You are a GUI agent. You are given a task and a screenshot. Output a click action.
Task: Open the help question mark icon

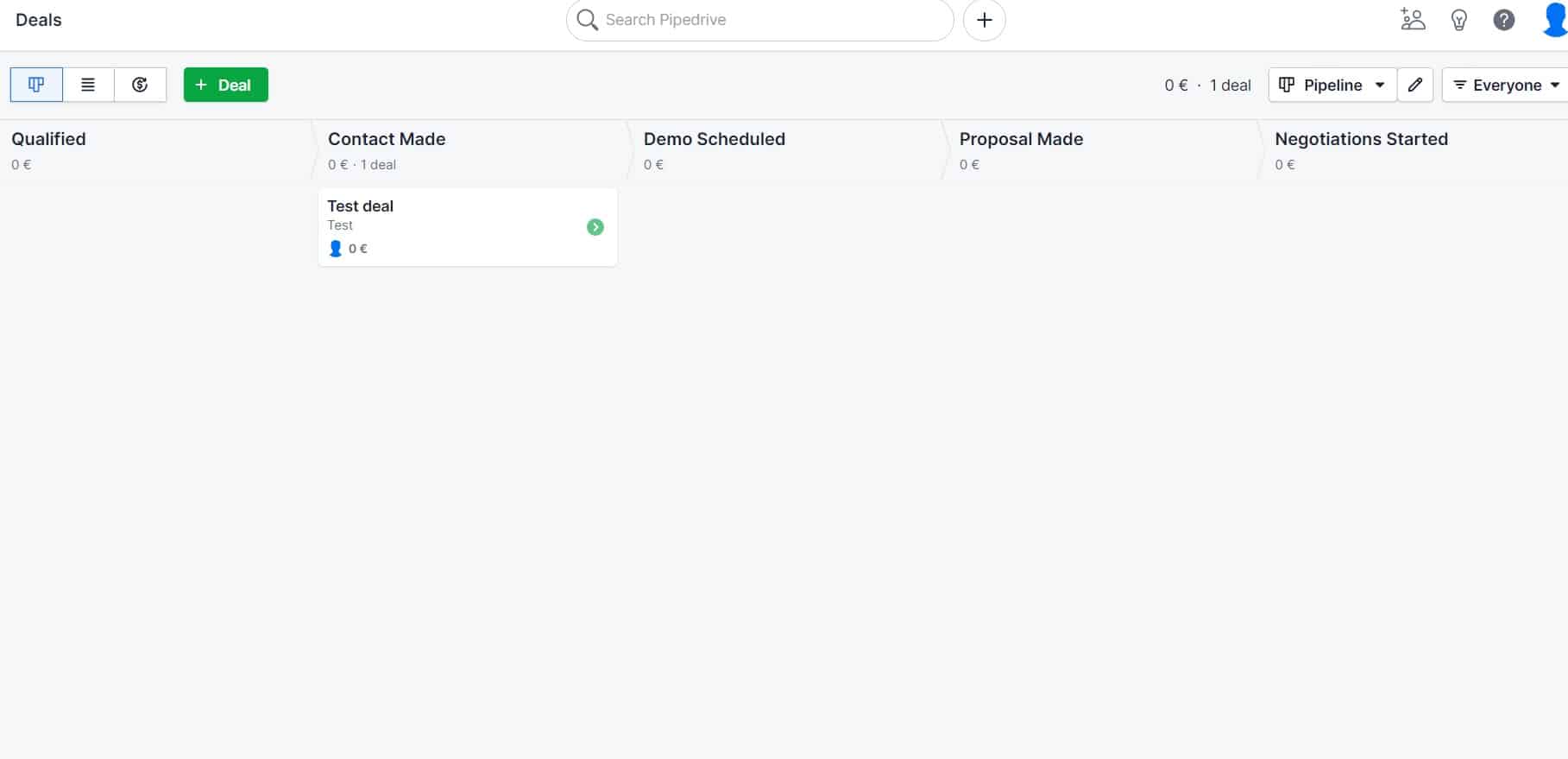click(x=1503, y=20)
